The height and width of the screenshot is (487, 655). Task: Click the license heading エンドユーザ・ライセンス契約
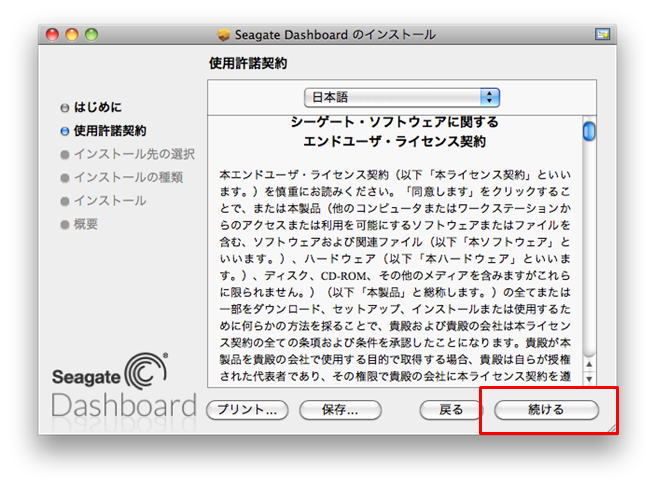(394, 142)
